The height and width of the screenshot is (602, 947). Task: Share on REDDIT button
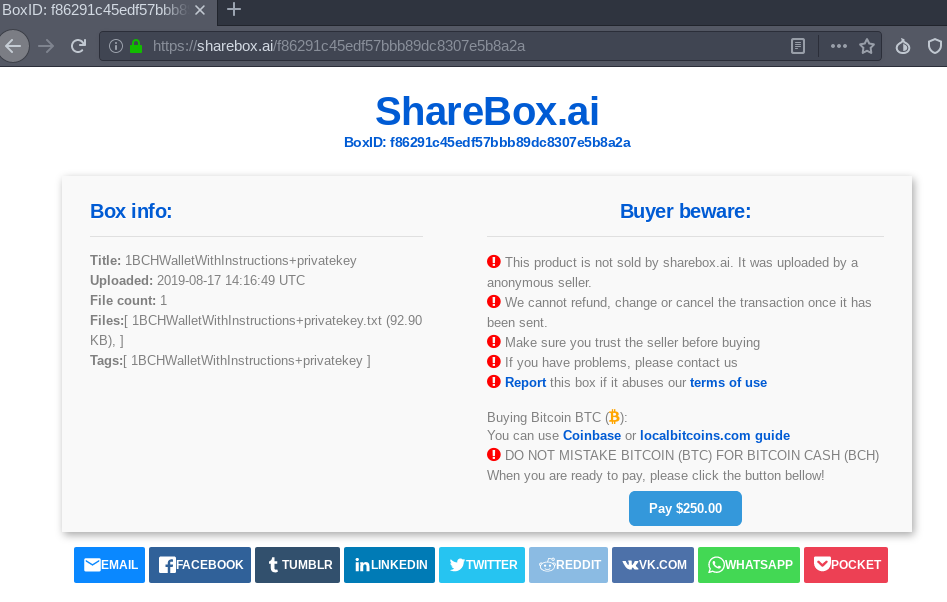click(568, 565)
